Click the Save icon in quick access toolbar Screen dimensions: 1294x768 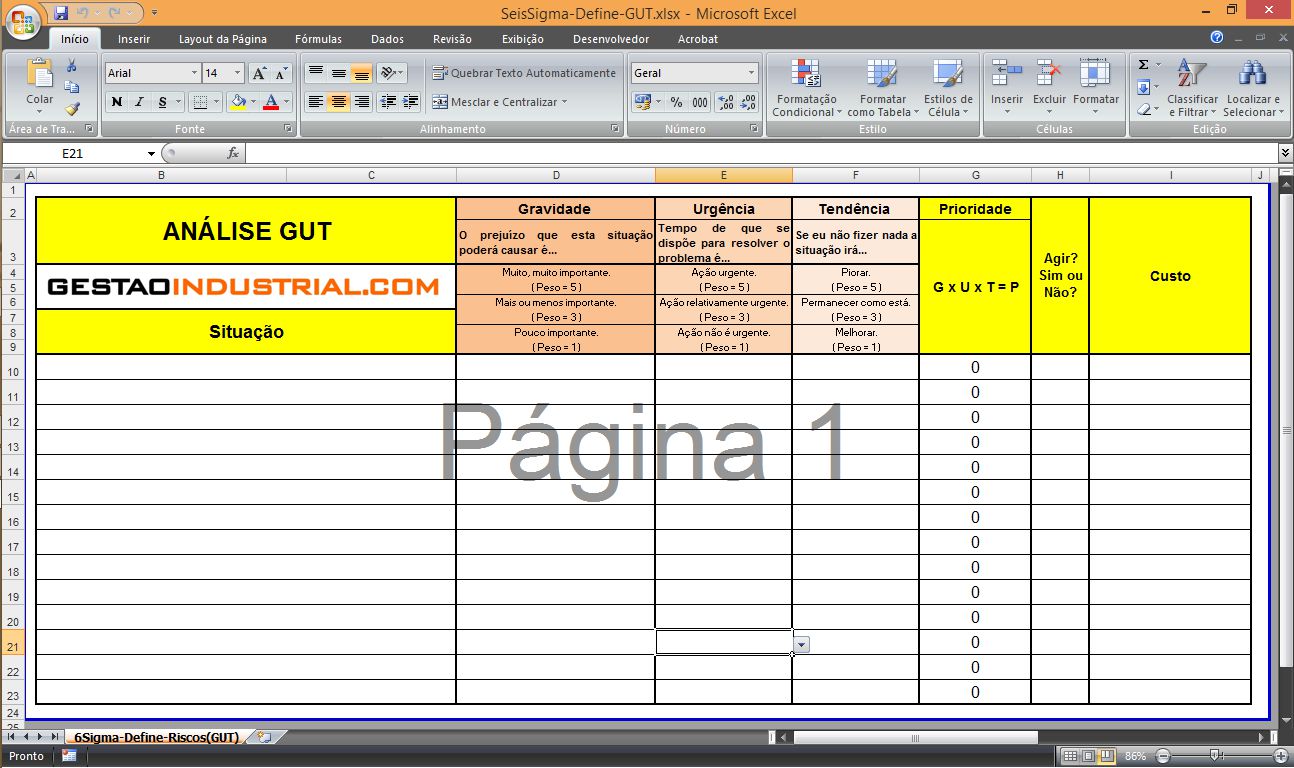[x=61, y=13]
